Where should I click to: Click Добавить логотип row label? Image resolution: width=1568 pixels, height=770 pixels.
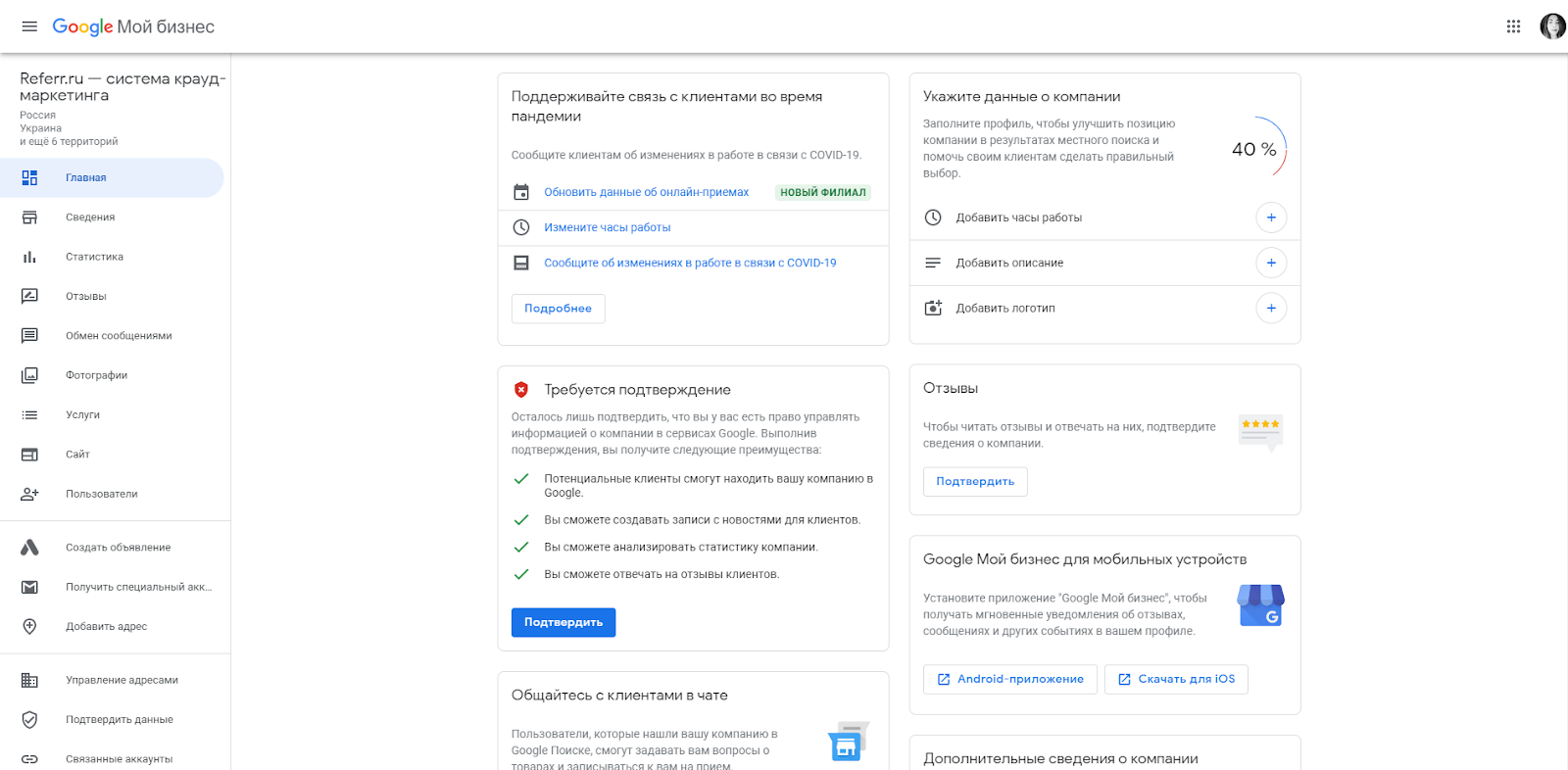tap(1005, 308)
